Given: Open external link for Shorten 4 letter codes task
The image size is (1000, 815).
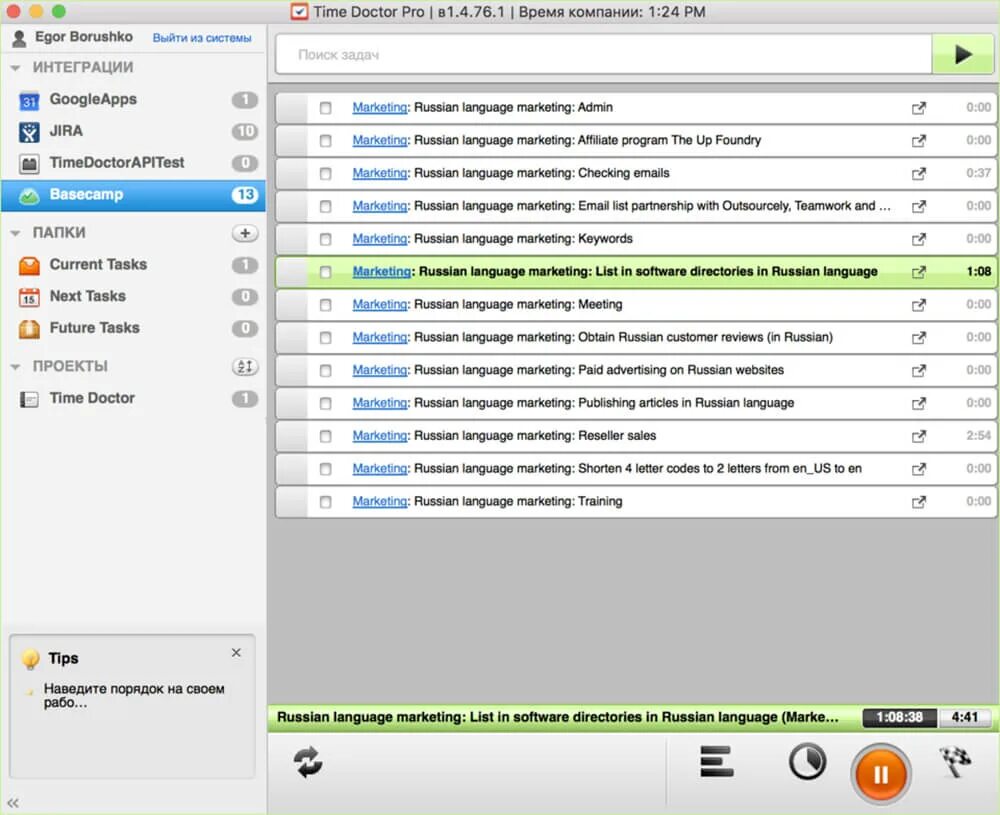Looking at the screenshot, I should (x=918, y=469).
